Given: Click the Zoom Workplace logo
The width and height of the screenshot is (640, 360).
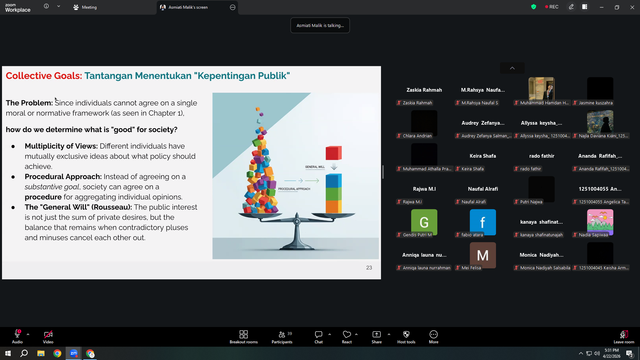Looking at the screenshot, I should coord(18,8).
